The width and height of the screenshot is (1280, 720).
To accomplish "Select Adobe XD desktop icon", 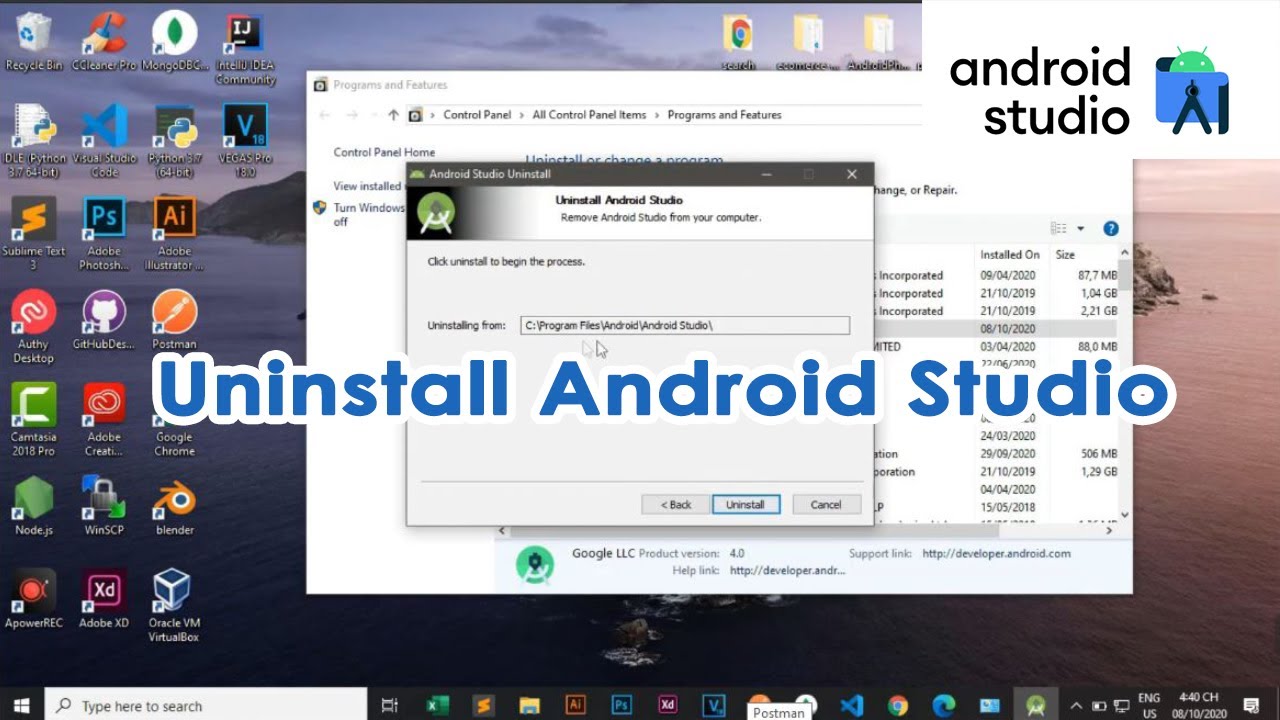I will pyautogui.click(x=104, y=599).
